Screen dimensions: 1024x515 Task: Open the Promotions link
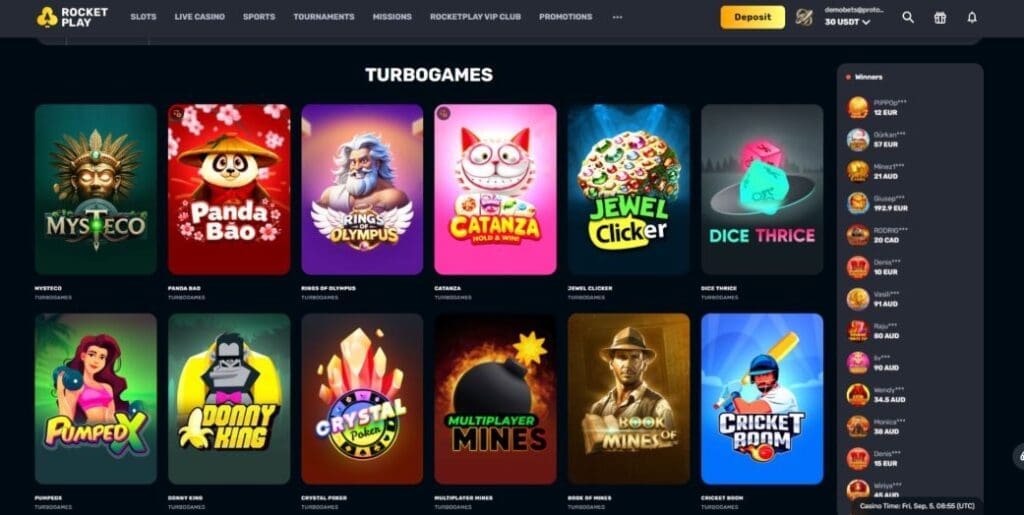click(566, 17)
